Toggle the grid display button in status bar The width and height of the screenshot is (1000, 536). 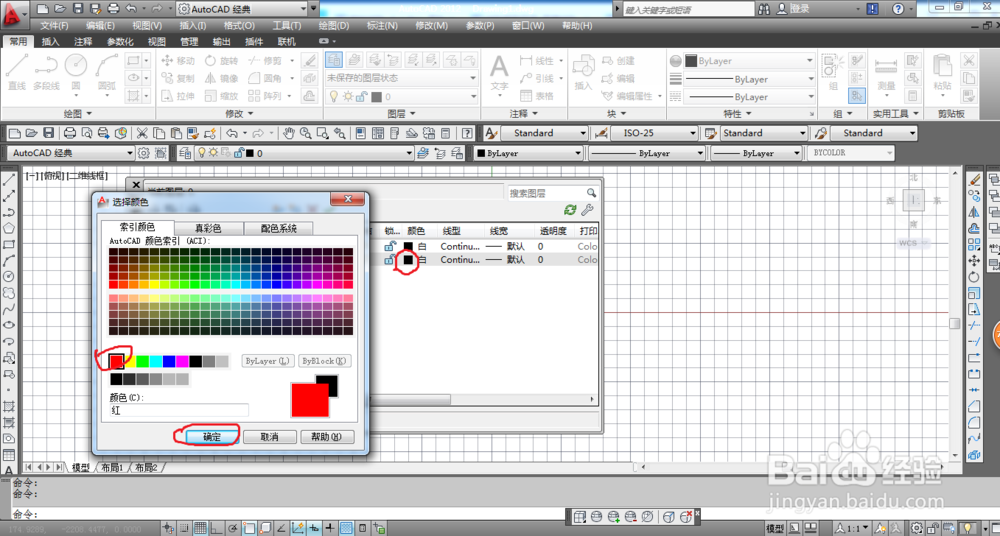click(200, 528)
